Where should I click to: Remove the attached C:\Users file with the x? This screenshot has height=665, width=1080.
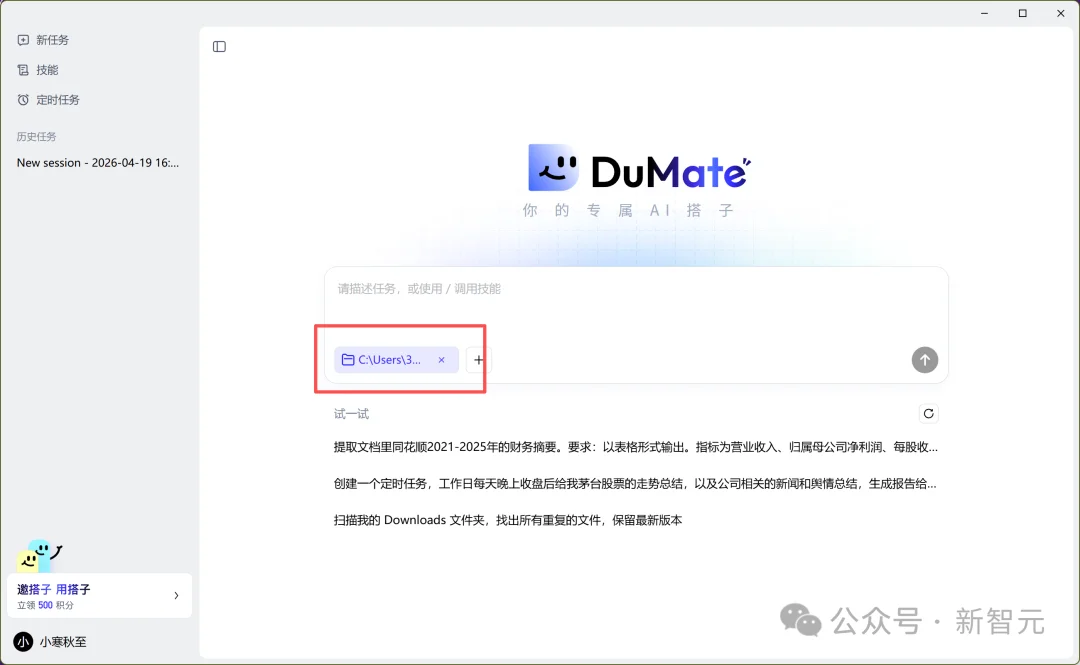[441, 360]
